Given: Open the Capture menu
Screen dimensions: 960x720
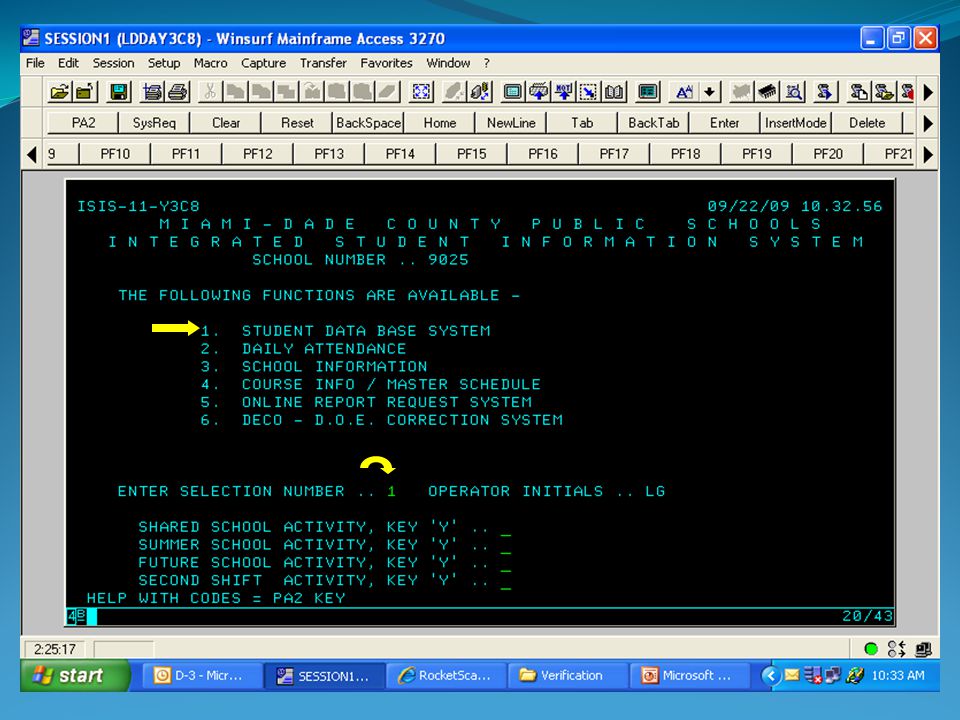Looking at the screenshot, I should [x=263, y=63].
